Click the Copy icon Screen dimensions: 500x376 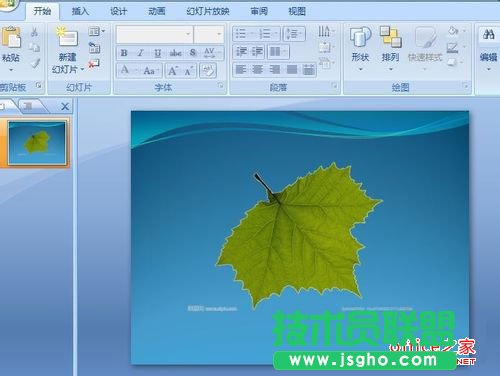[34, 47]
